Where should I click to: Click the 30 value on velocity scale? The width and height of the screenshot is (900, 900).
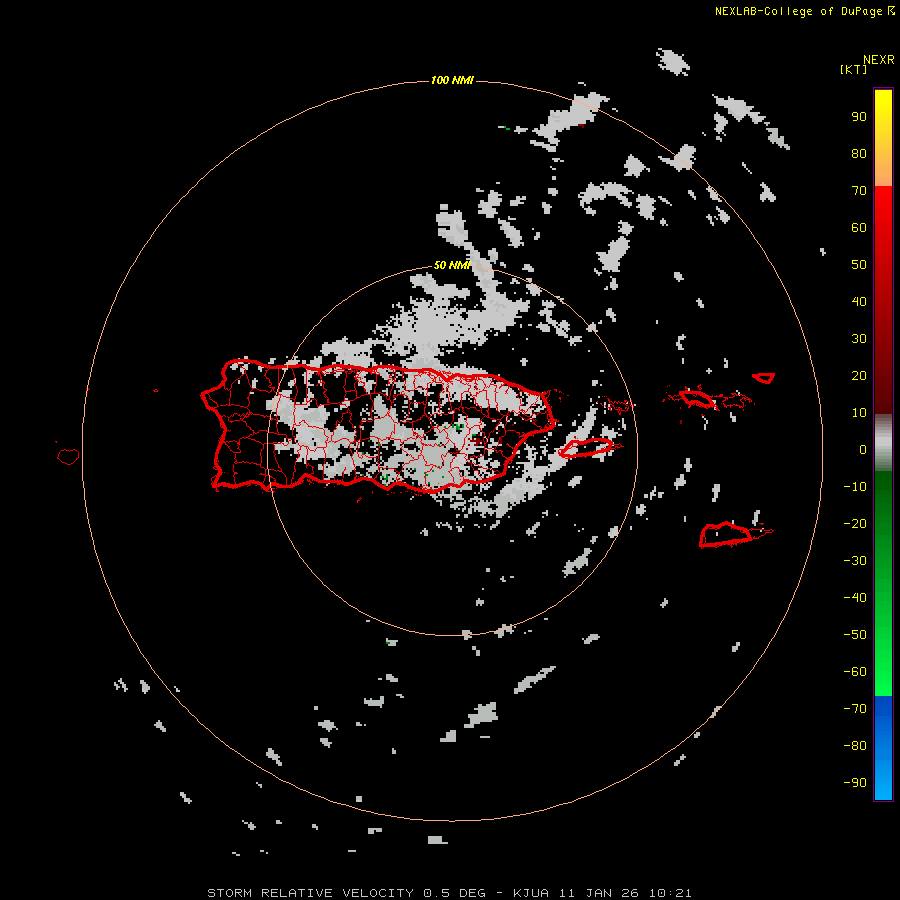click(859, 339)
